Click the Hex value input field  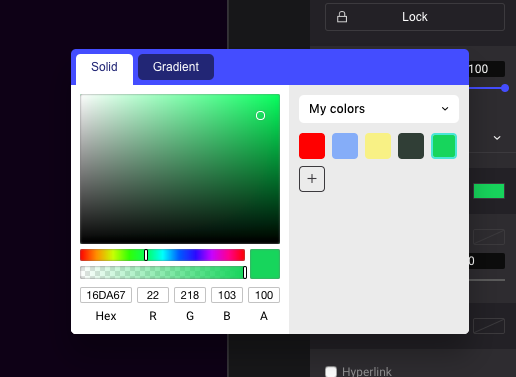(106, 295)
